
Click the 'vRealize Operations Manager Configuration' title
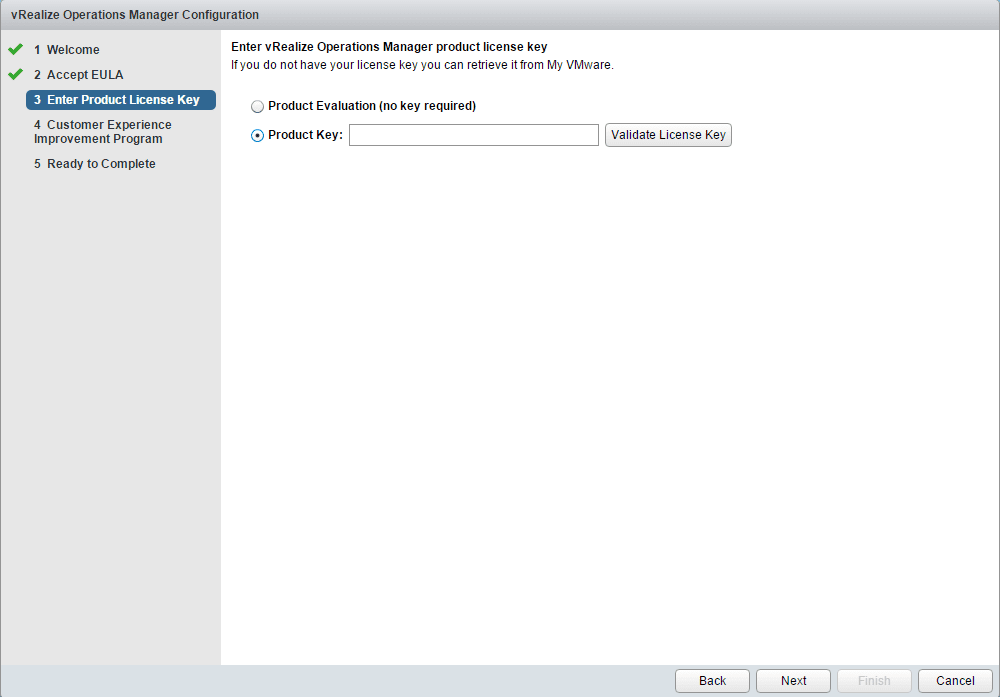(135, 15)
